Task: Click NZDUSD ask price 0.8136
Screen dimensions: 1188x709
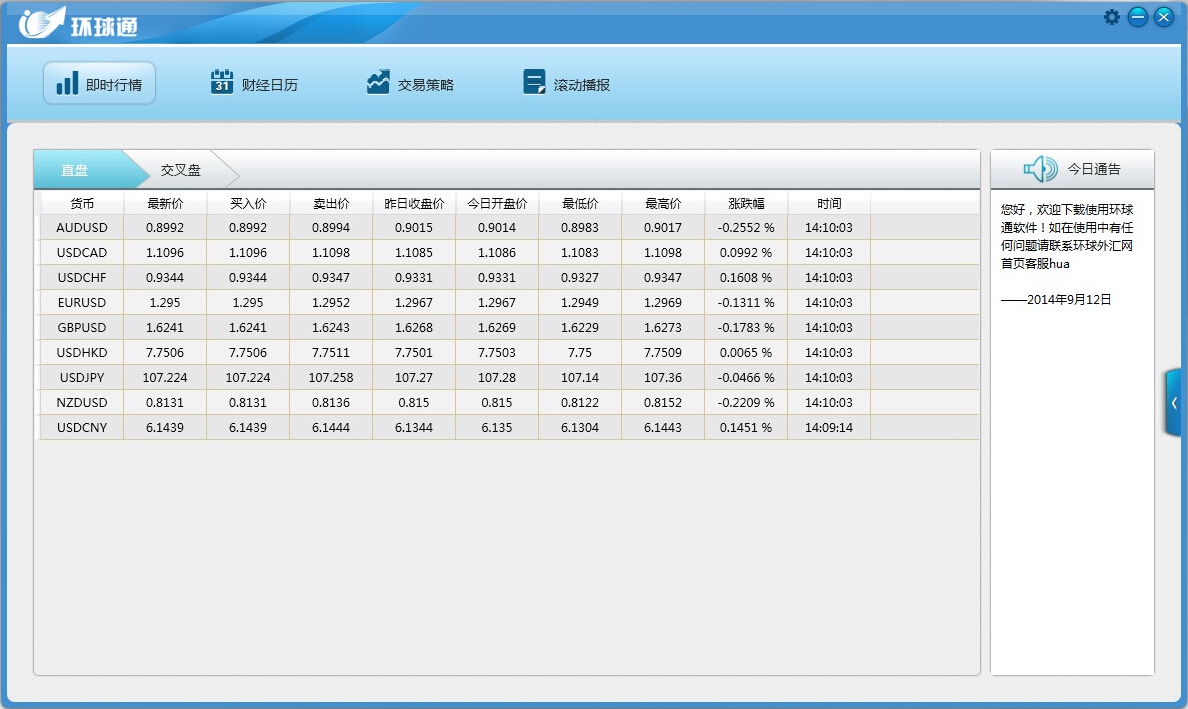Action: 331,402
